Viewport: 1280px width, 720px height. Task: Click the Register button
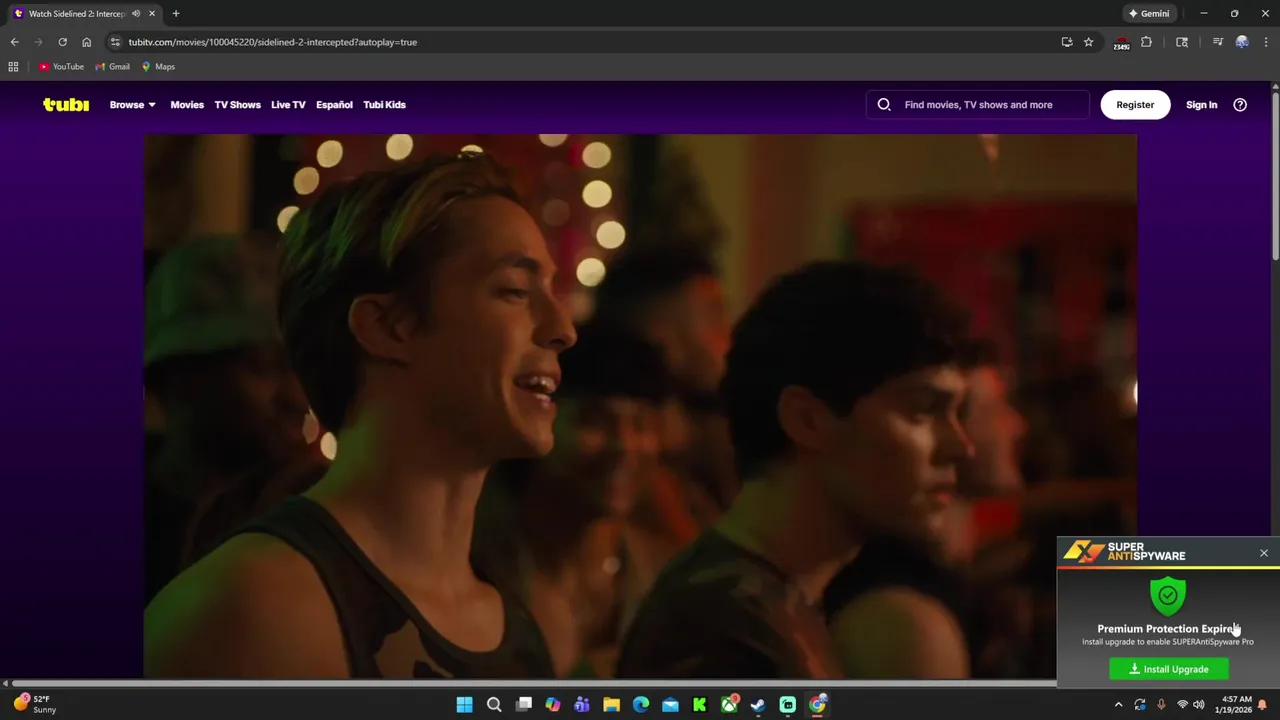[1135, 104]
